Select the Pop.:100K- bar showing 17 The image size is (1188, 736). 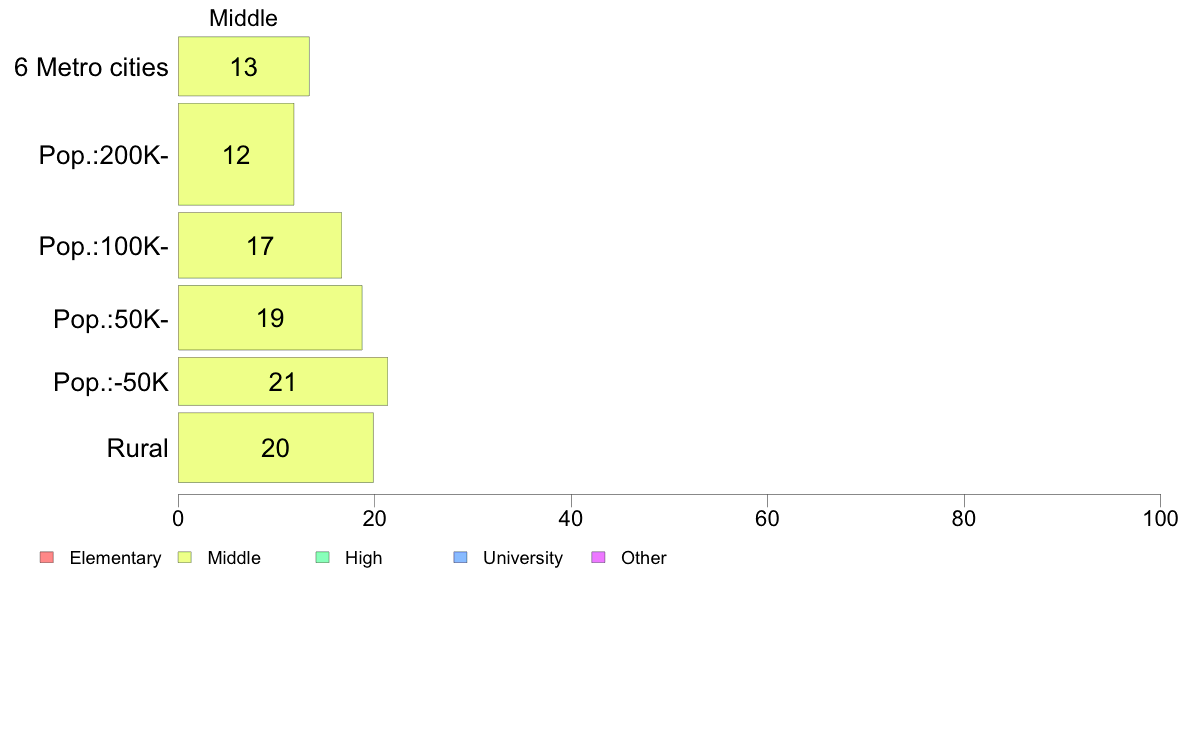260,246
